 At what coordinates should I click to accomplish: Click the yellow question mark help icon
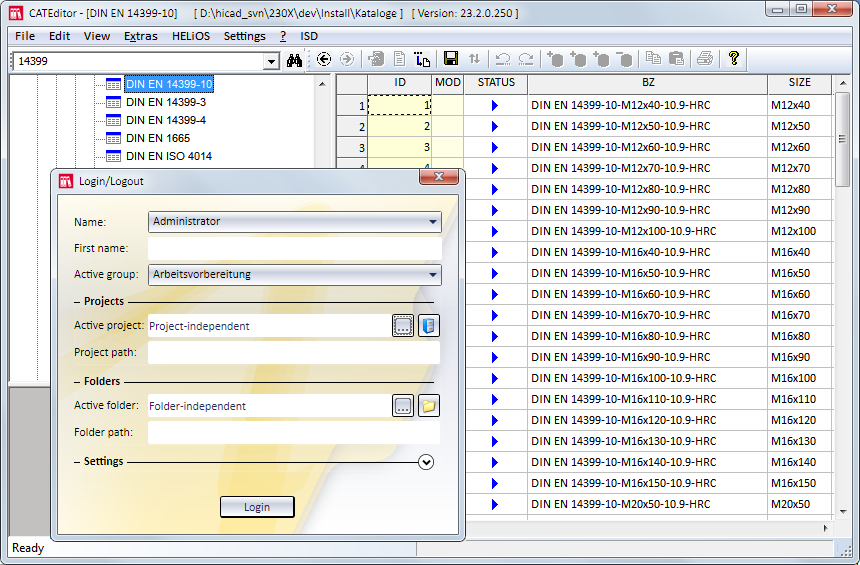(733, 59)
